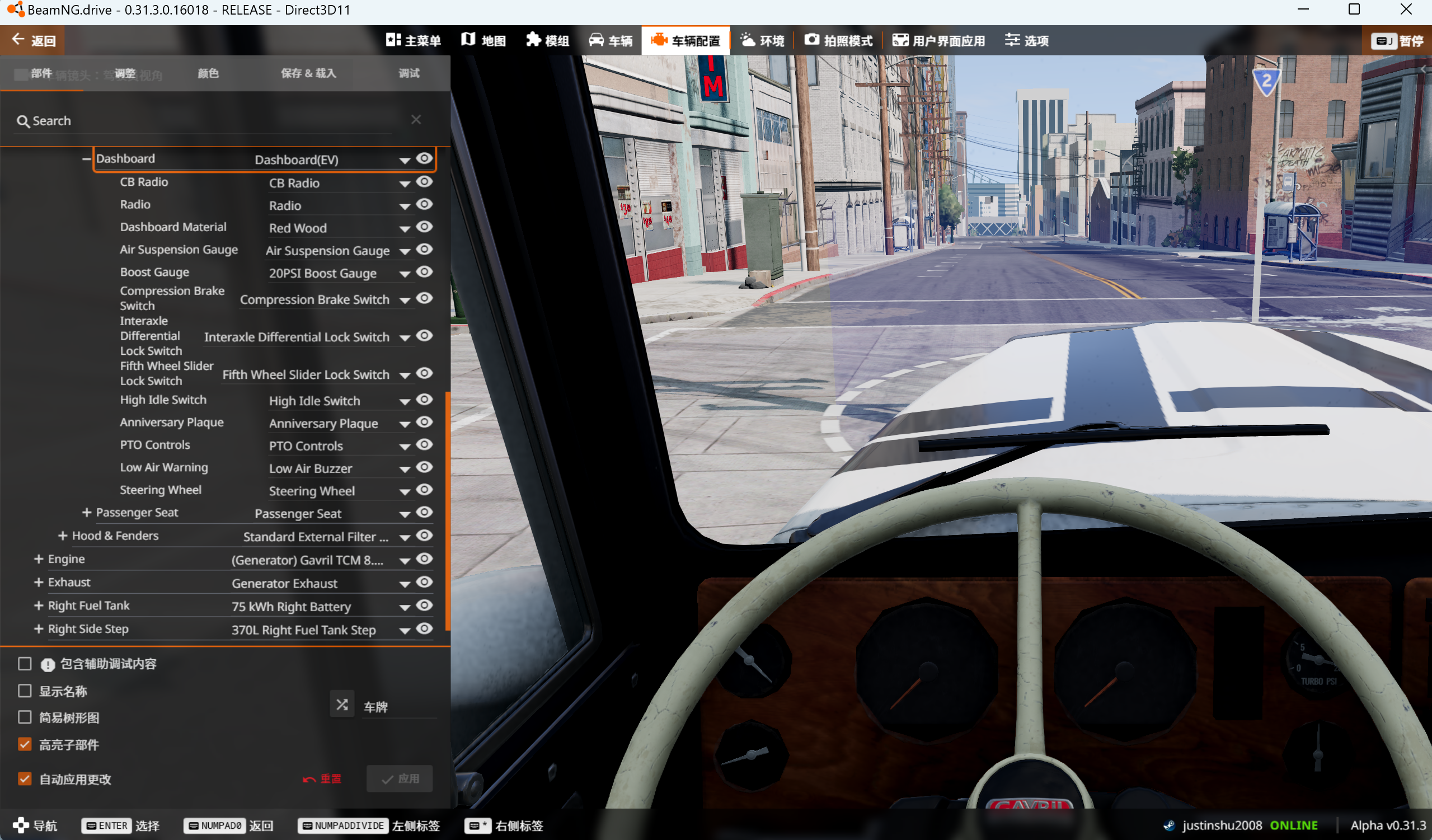1432x840 pixels.
Task: Toggle visibility eye for Dashboard Material
Action: 425,227
